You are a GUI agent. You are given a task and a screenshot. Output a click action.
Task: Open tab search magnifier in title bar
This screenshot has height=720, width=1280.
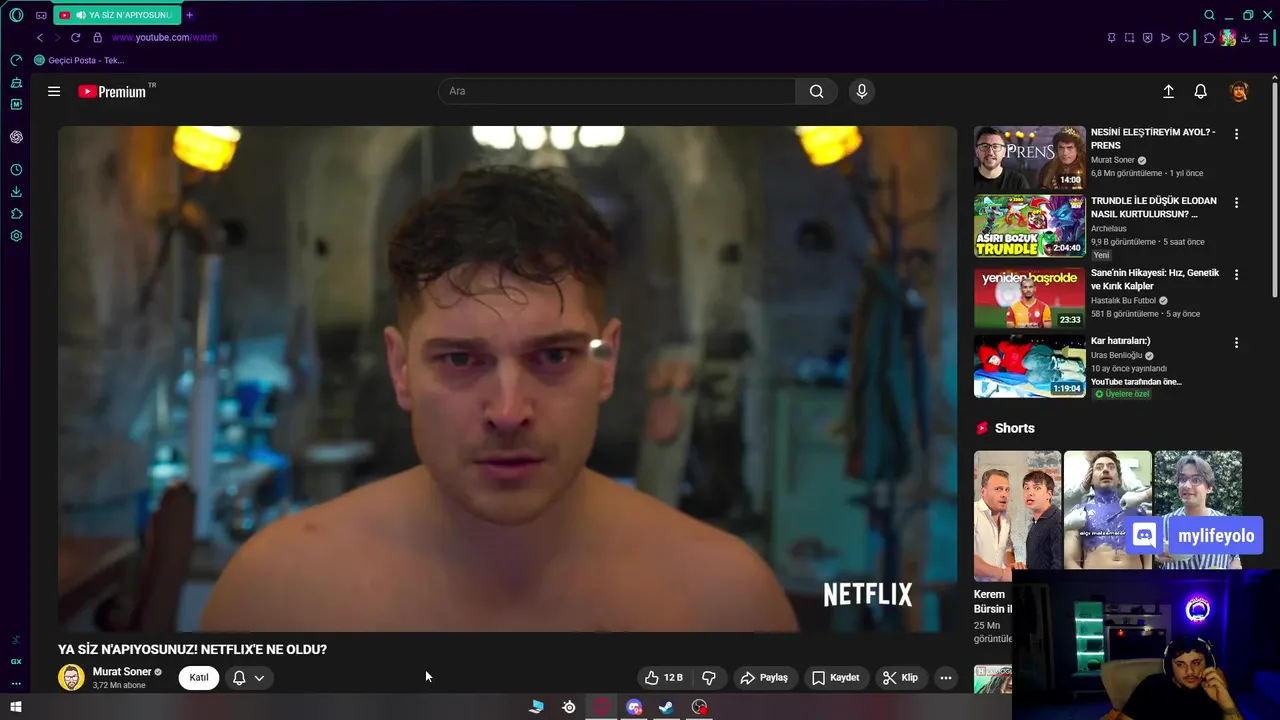coord(1209,15)
